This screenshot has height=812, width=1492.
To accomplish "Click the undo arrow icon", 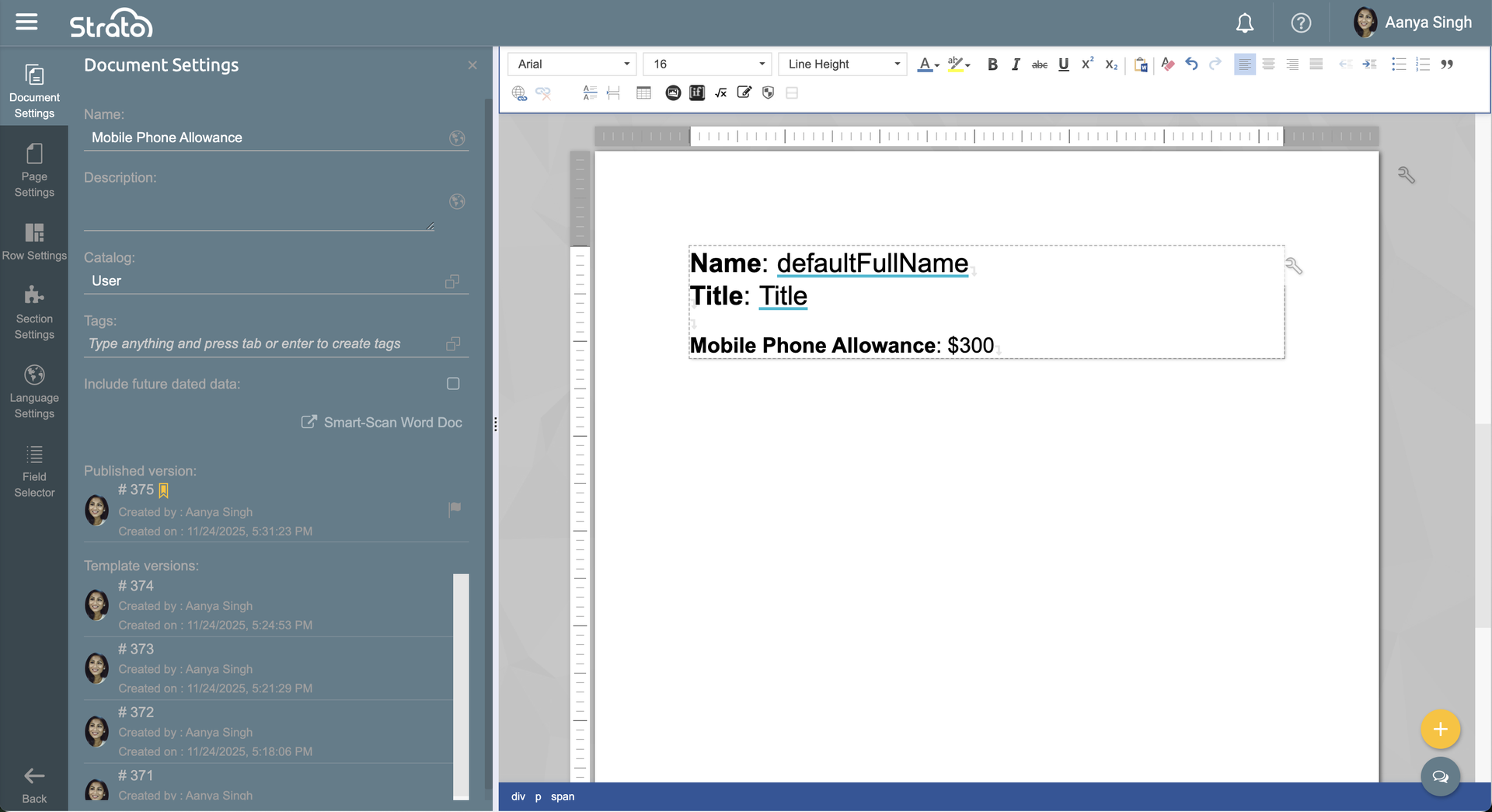I will [x=1191, y=64].
